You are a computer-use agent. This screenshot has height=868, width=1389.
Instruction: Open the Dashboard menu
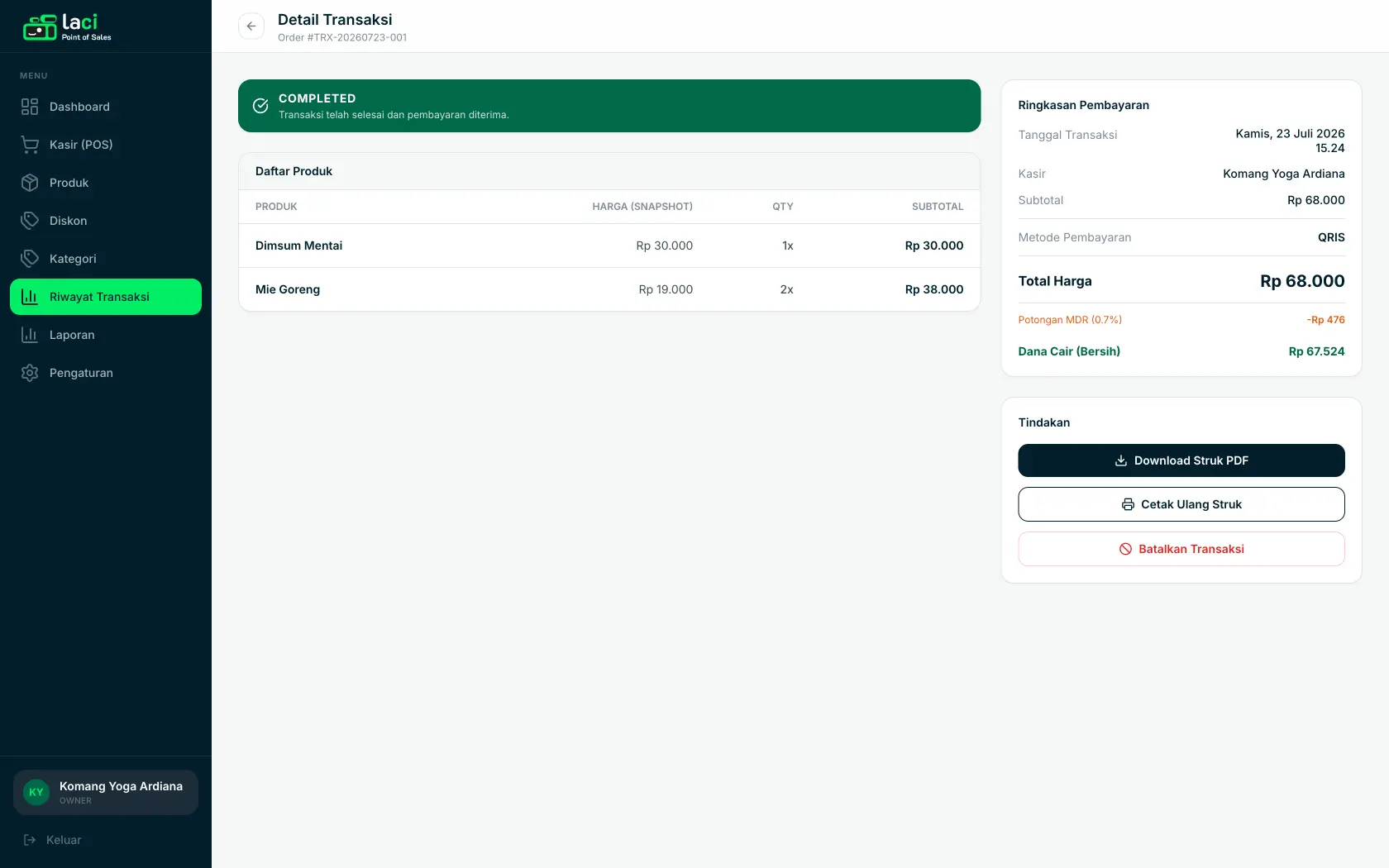coord(106,107)
